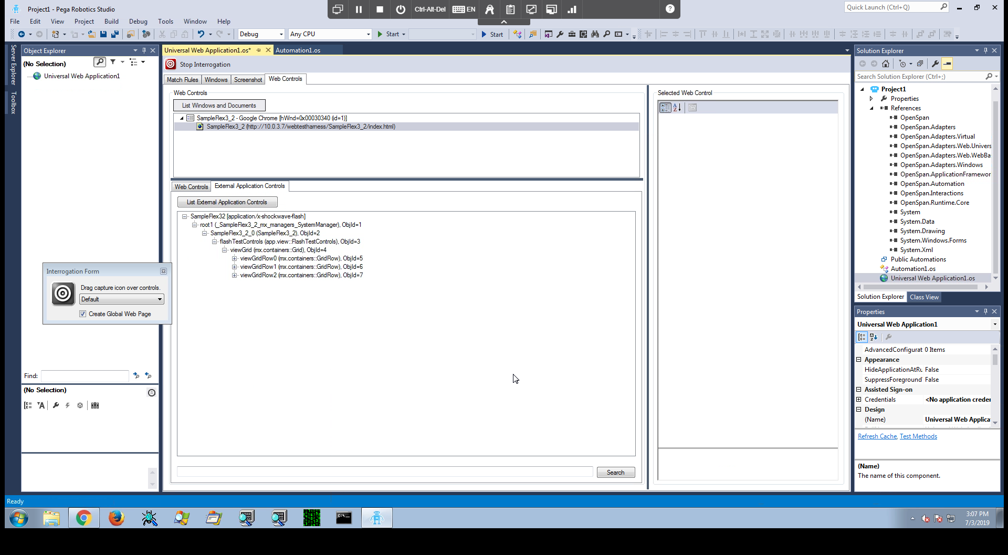Click the Search button
This screenshot has height=555, width=1008.
[x=615, y=472]
